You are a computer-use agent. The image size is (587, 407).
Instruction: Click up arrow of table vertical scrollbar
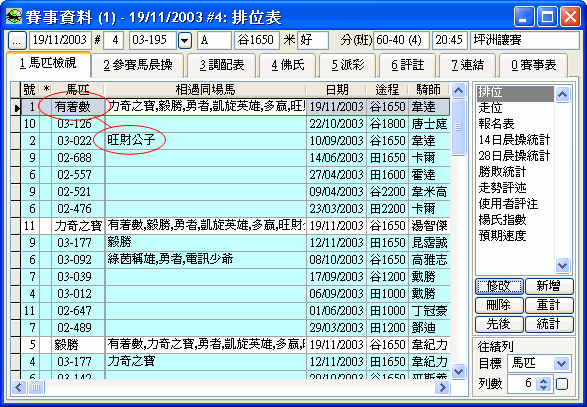[x=459, y=90]
